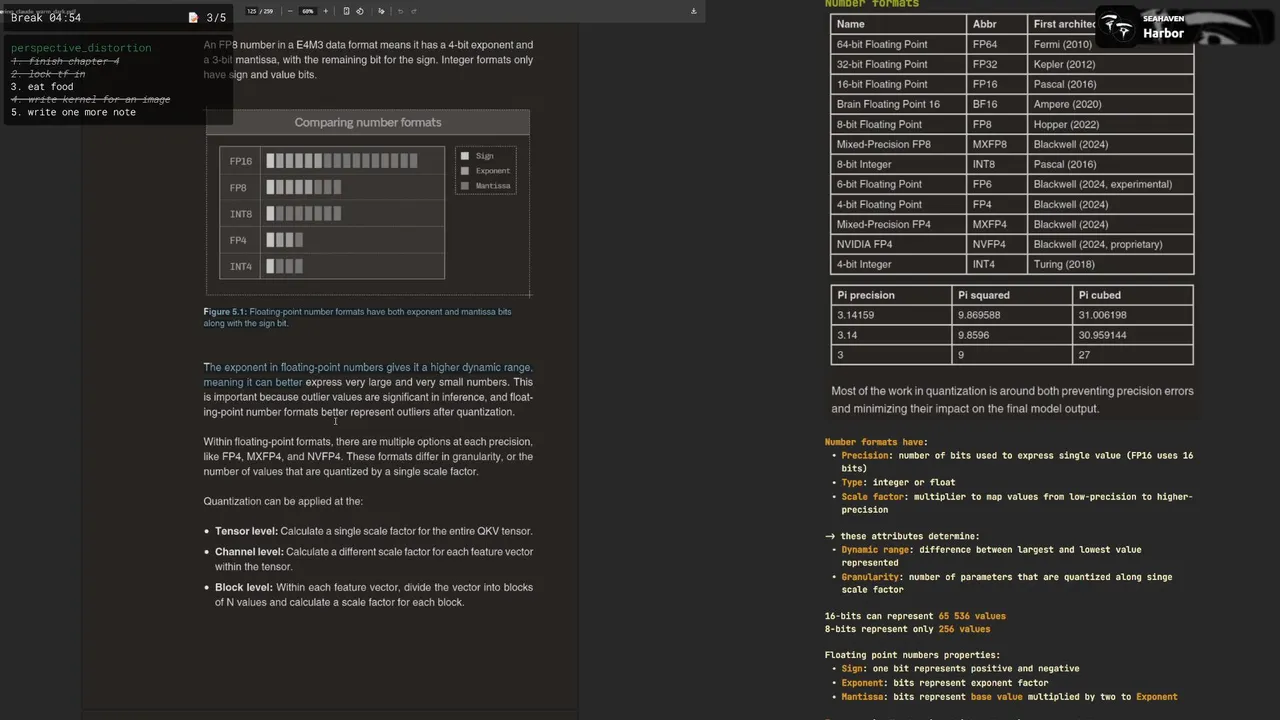Click the Exponent legend entry
Screen dimensions: 1280x720
[x=485, y=171]
